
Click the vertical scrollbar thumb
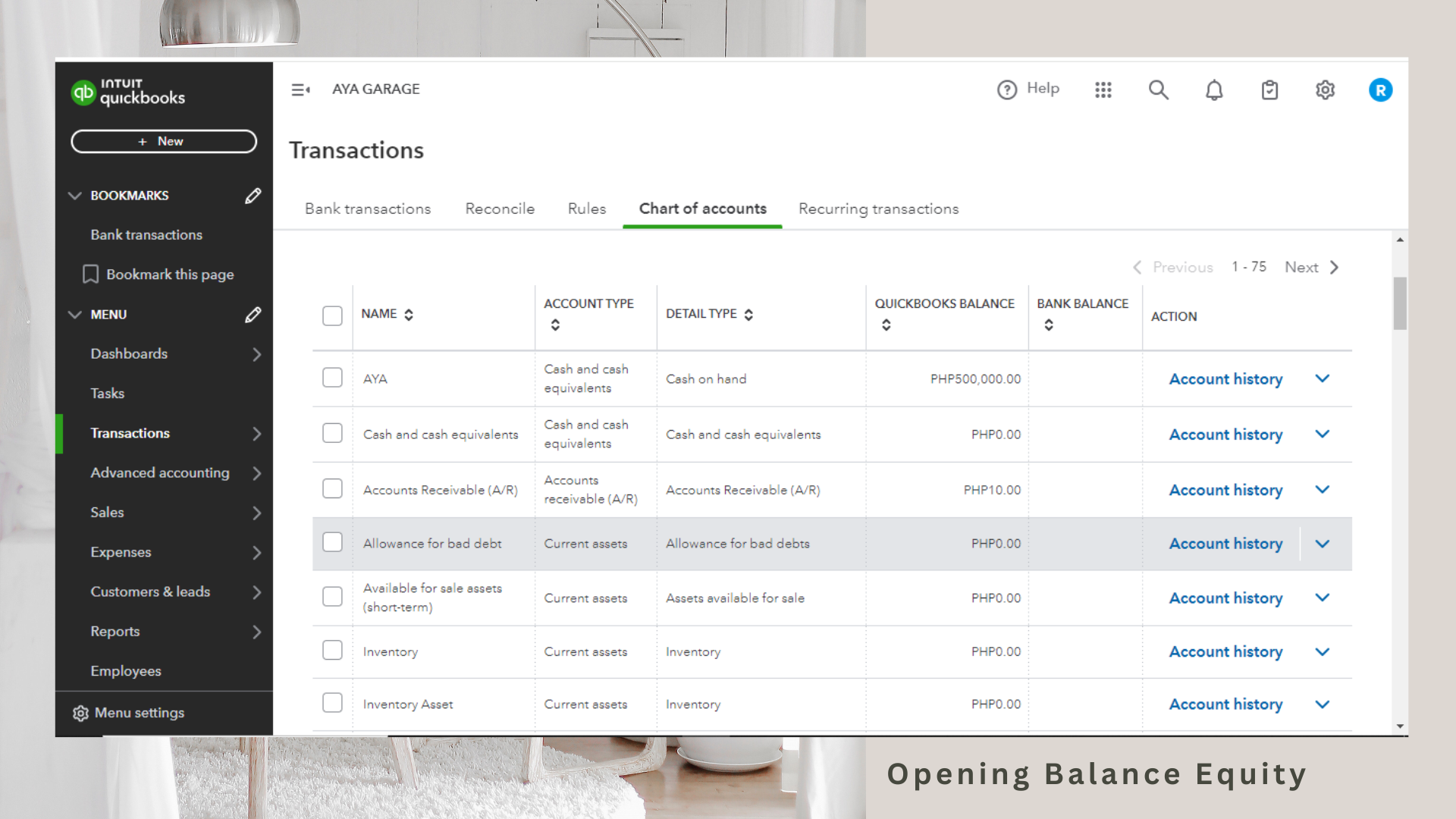1400,303
